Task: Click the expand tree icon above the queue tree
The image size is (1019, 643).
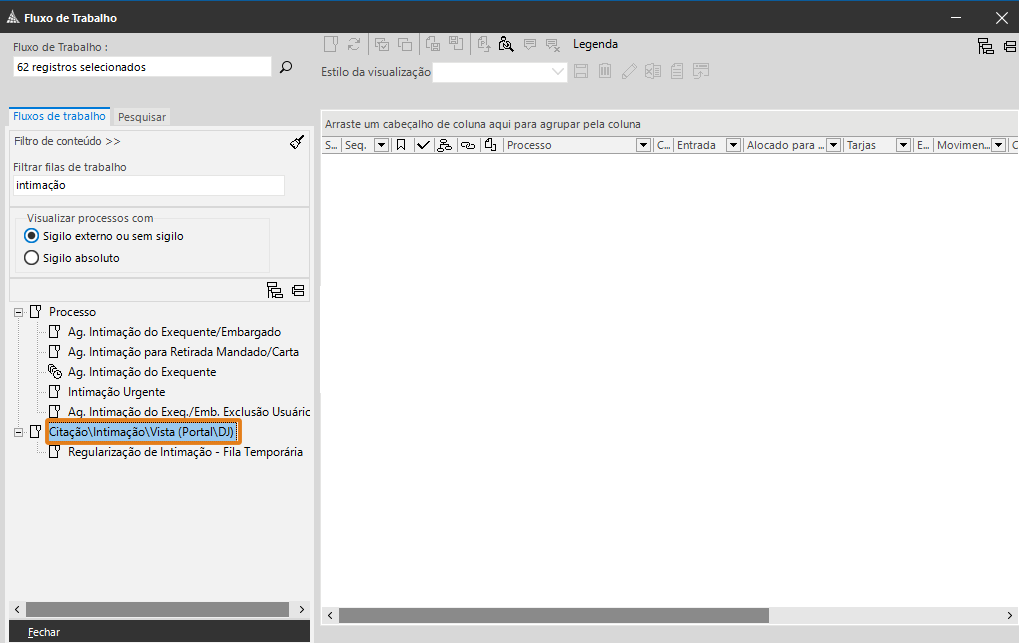Action: 275,290
